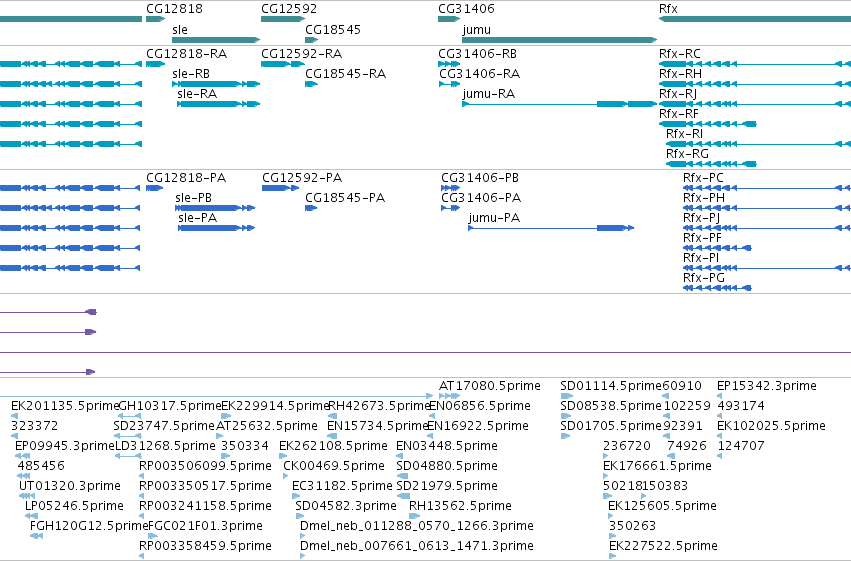The width and height of the screenshot is (851, 561).
Task: Open EST entry 323372
Action: [x=34, y=426]
